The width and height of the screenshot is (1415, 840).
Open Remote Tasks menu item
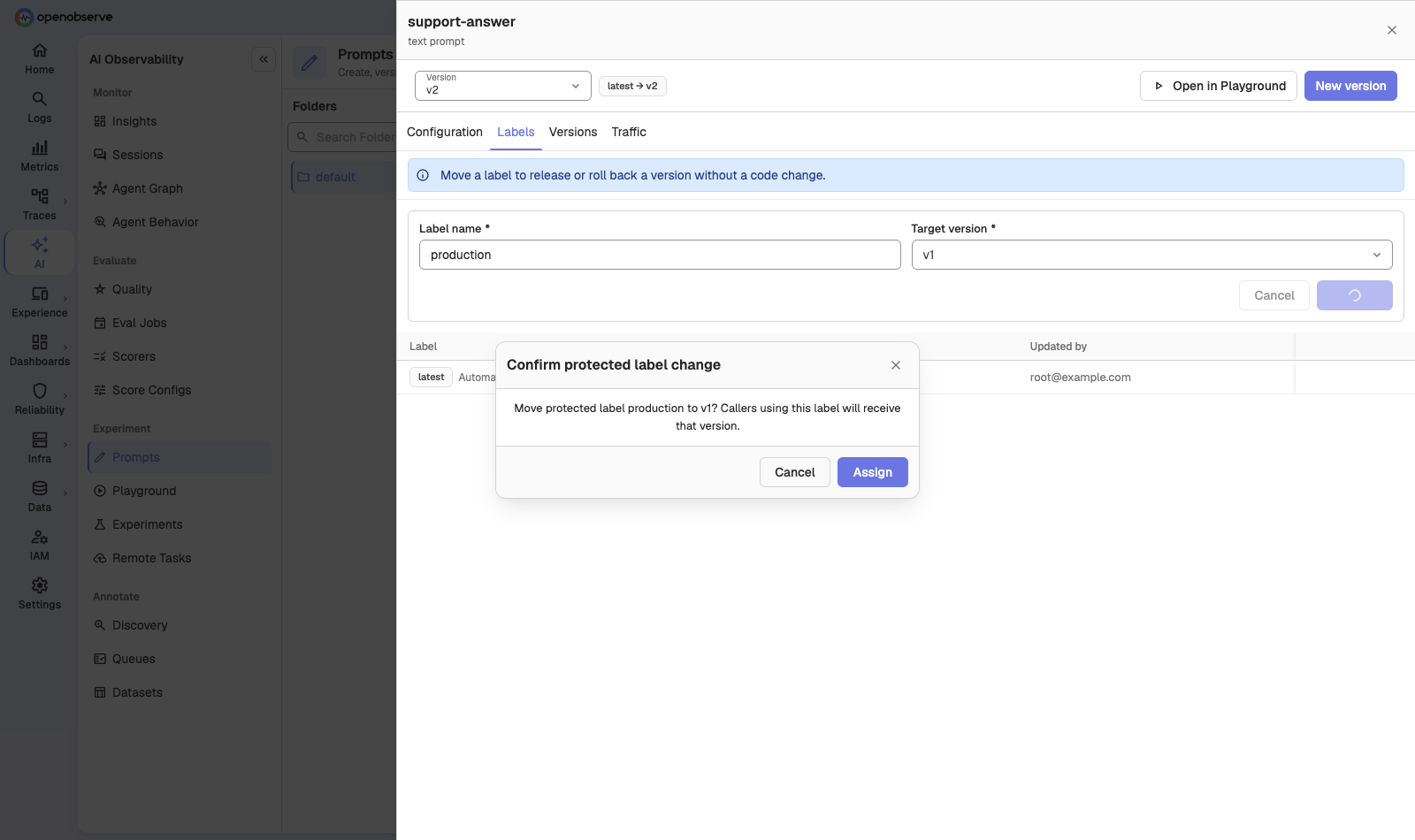coord(180,558)
